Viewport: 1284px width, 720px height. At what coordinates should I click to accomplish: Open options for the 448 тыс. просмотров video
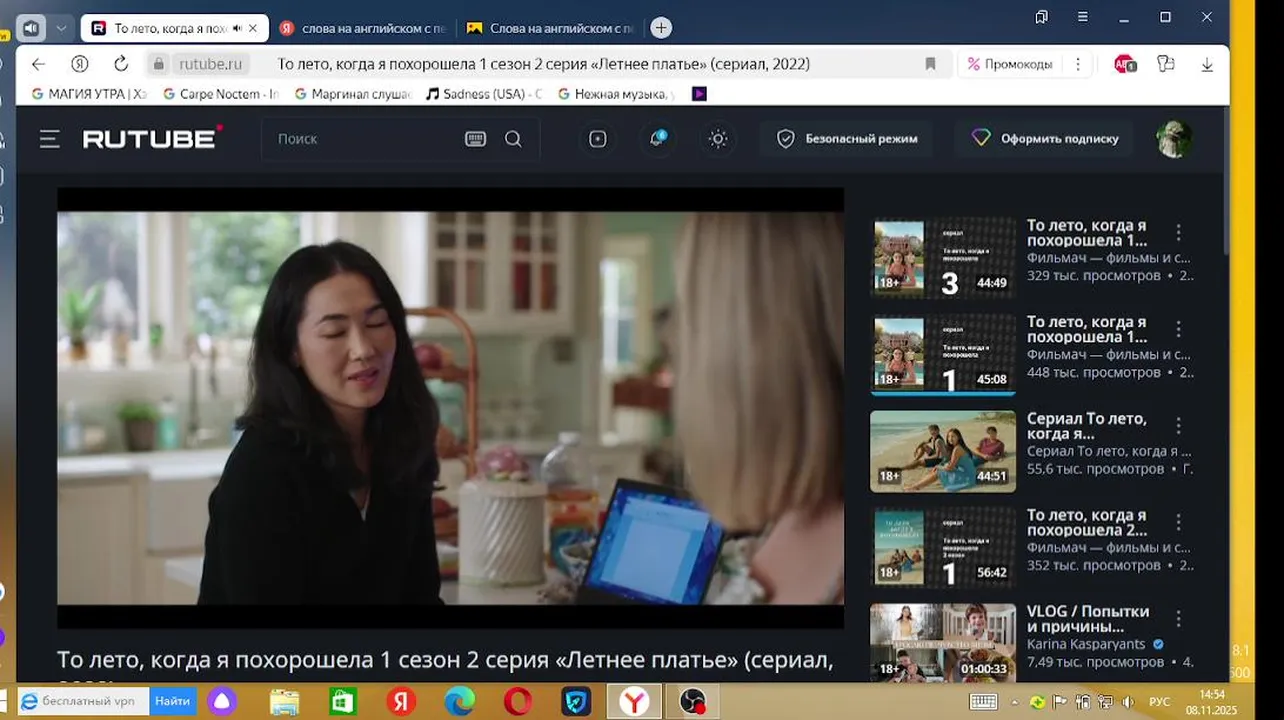(1178, 329)
